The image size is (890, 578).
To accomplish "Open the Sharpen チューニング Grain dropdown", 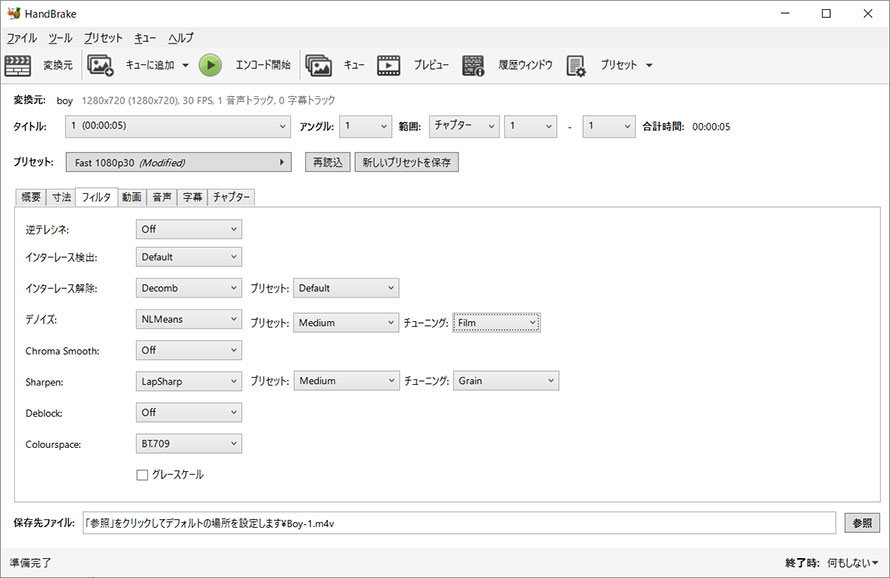I will coord(506,381).
